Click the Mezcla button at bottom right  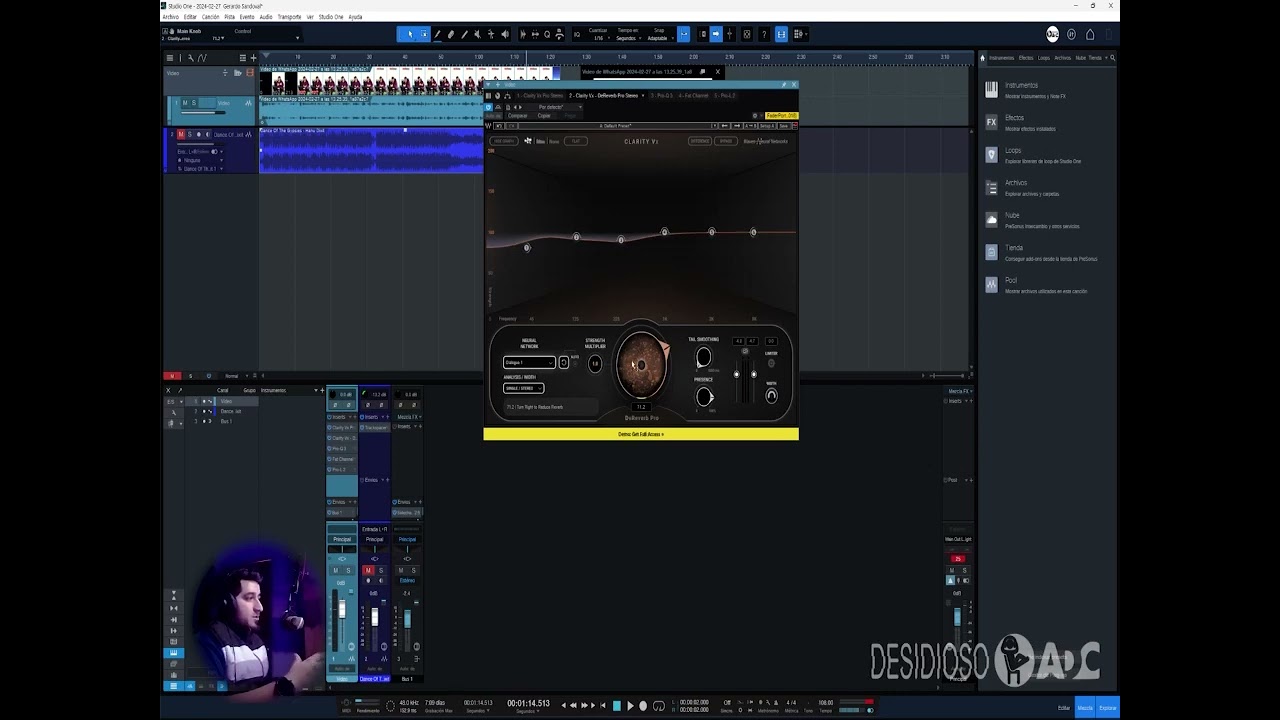[1085, 707]
